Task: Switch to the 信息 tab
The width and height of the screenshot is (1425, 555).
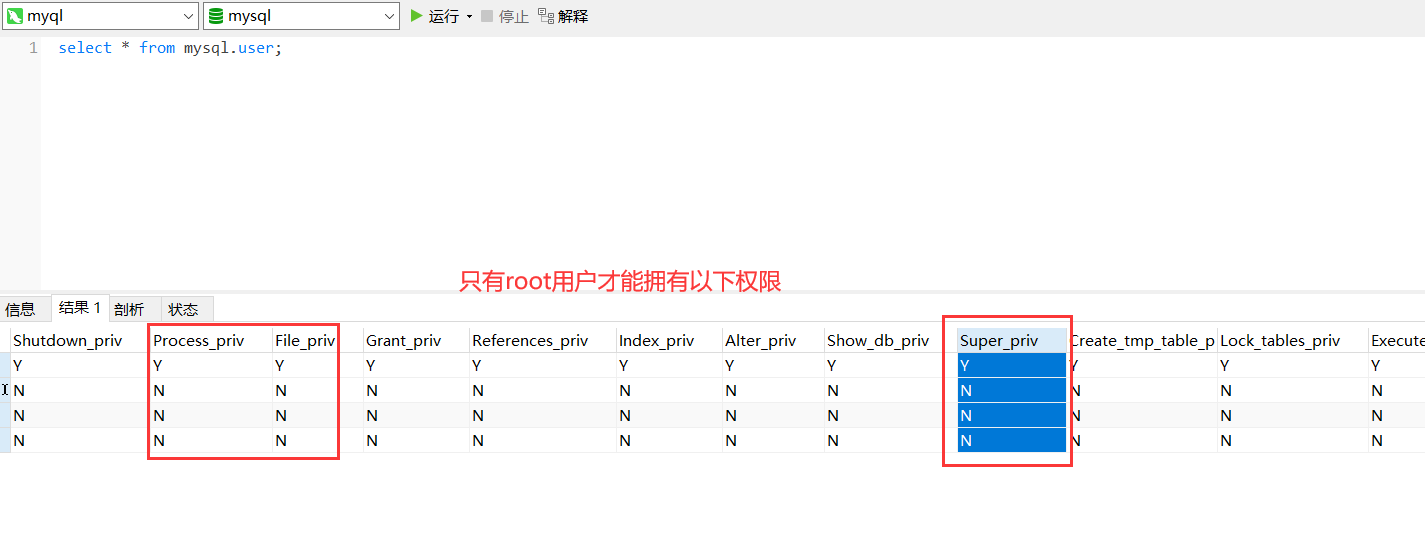Action: click(20, 309)
